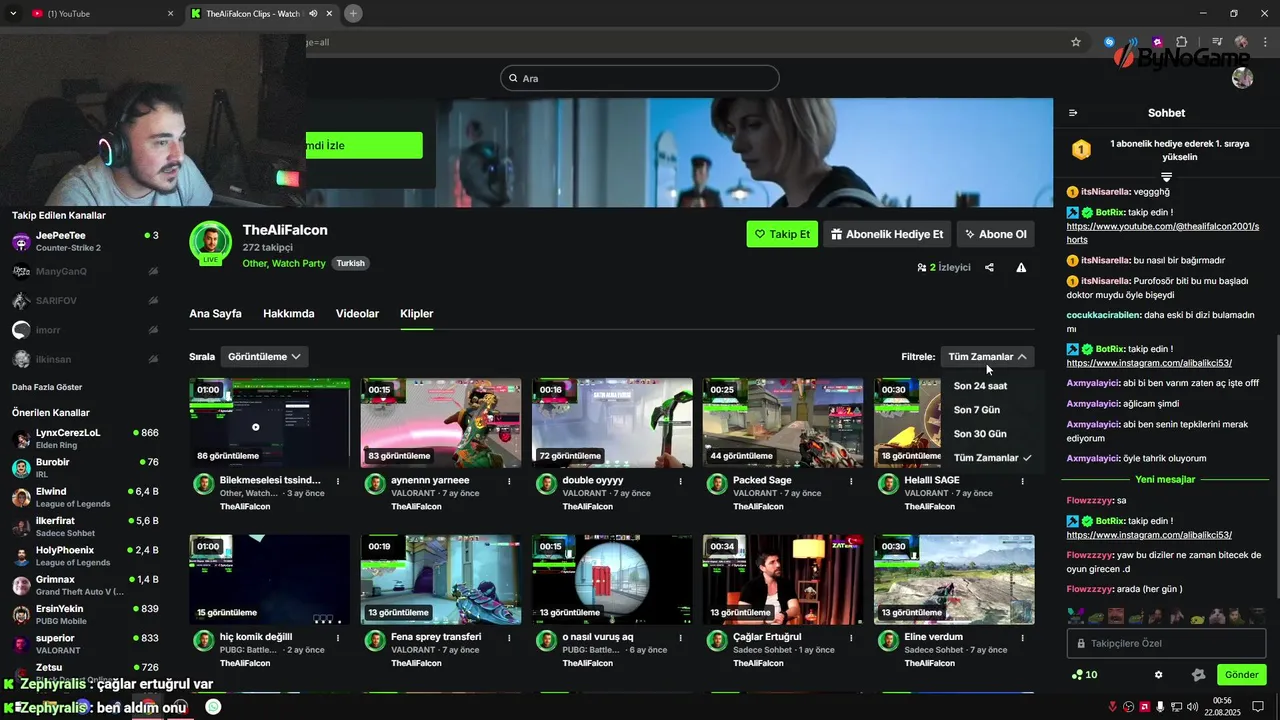This screenshot has height=720, width=1280.
Task: Click Abonelik Hediye Et button
Action: click(x=887, y=234)
